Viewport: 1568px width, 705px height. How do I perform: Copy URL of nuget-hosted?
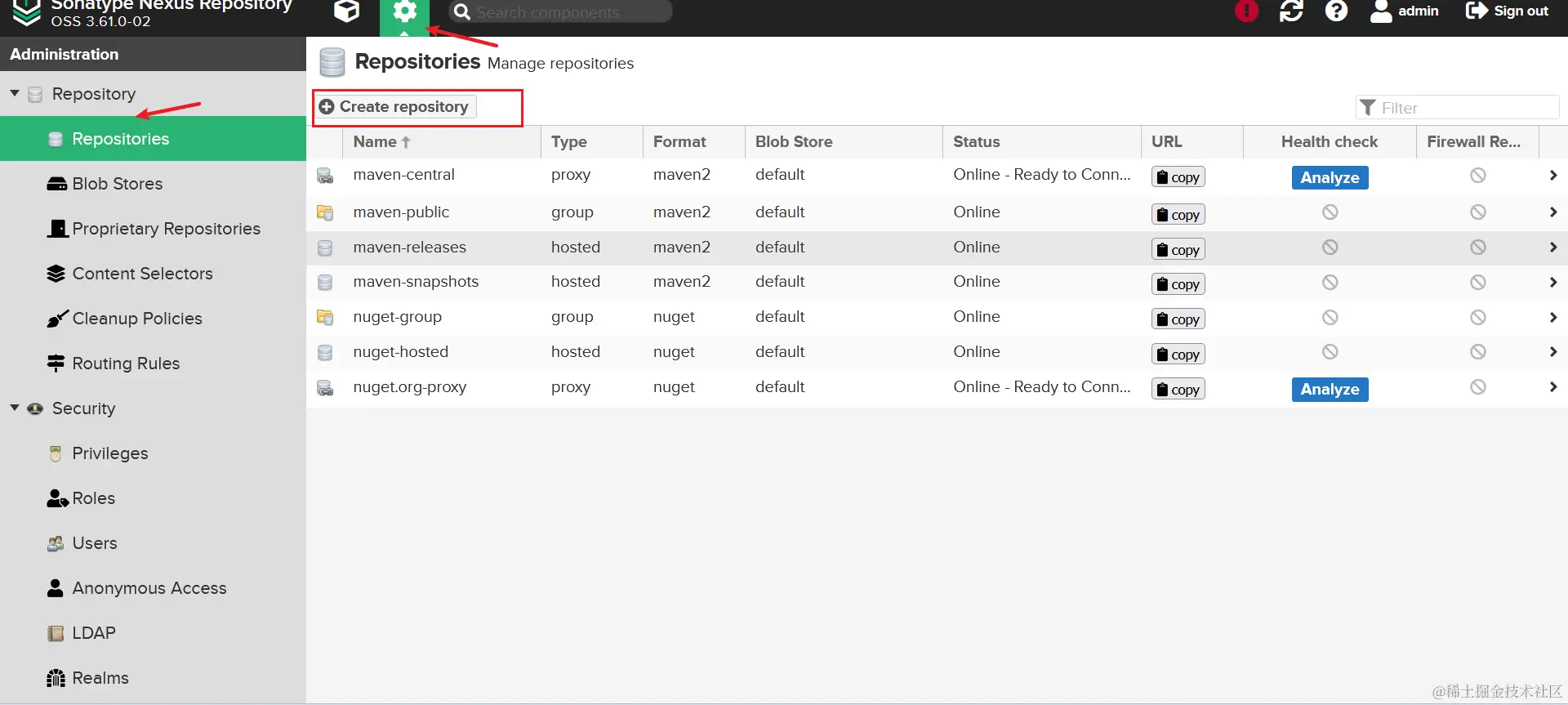[x=1178, y=355]
